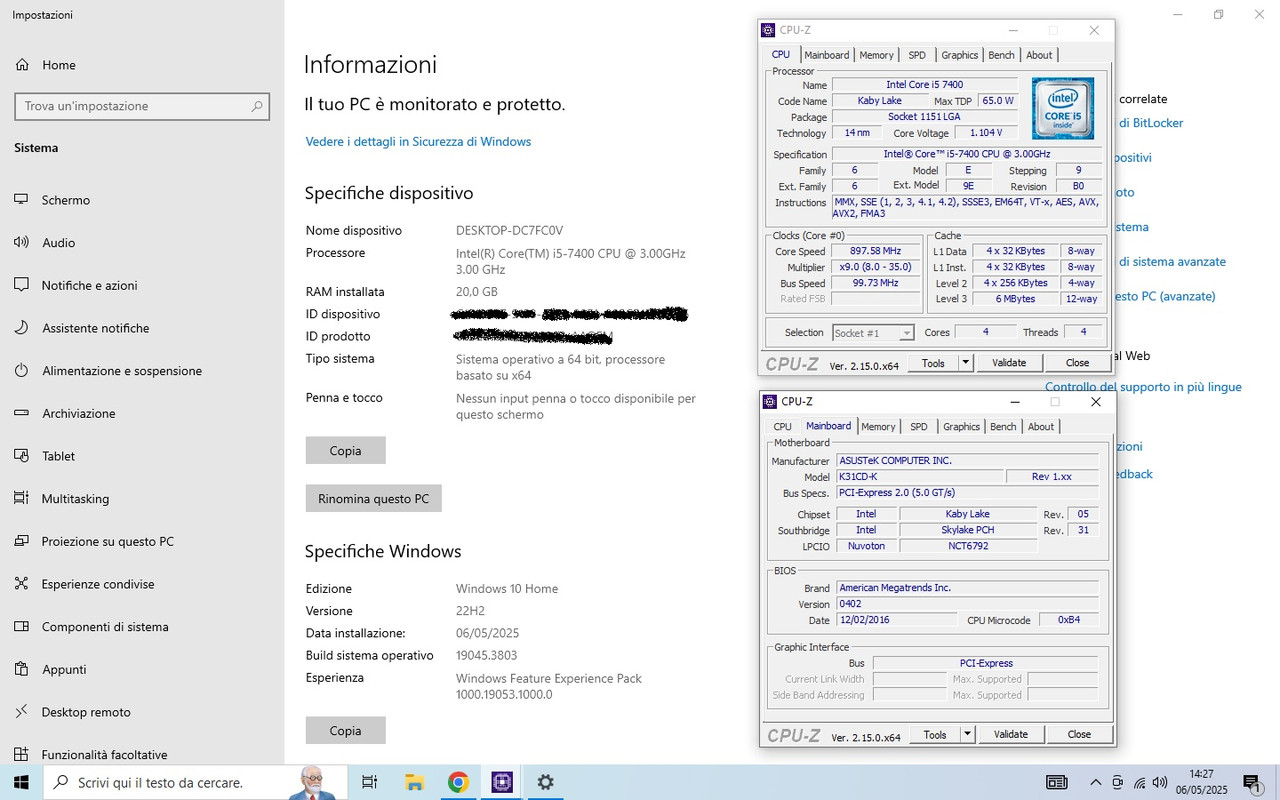Image resolution: width=1280 pixels, height=800 pixels.
Task: Click the taskbar search box Scrivi qui il testo
Action: (195, 782)
